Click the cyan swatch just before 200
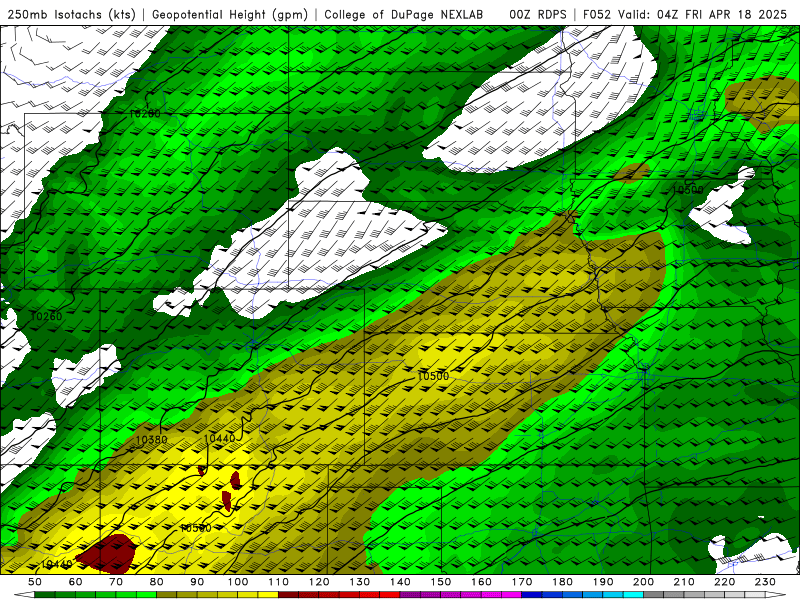800x600 pixels. coord(633,595)
